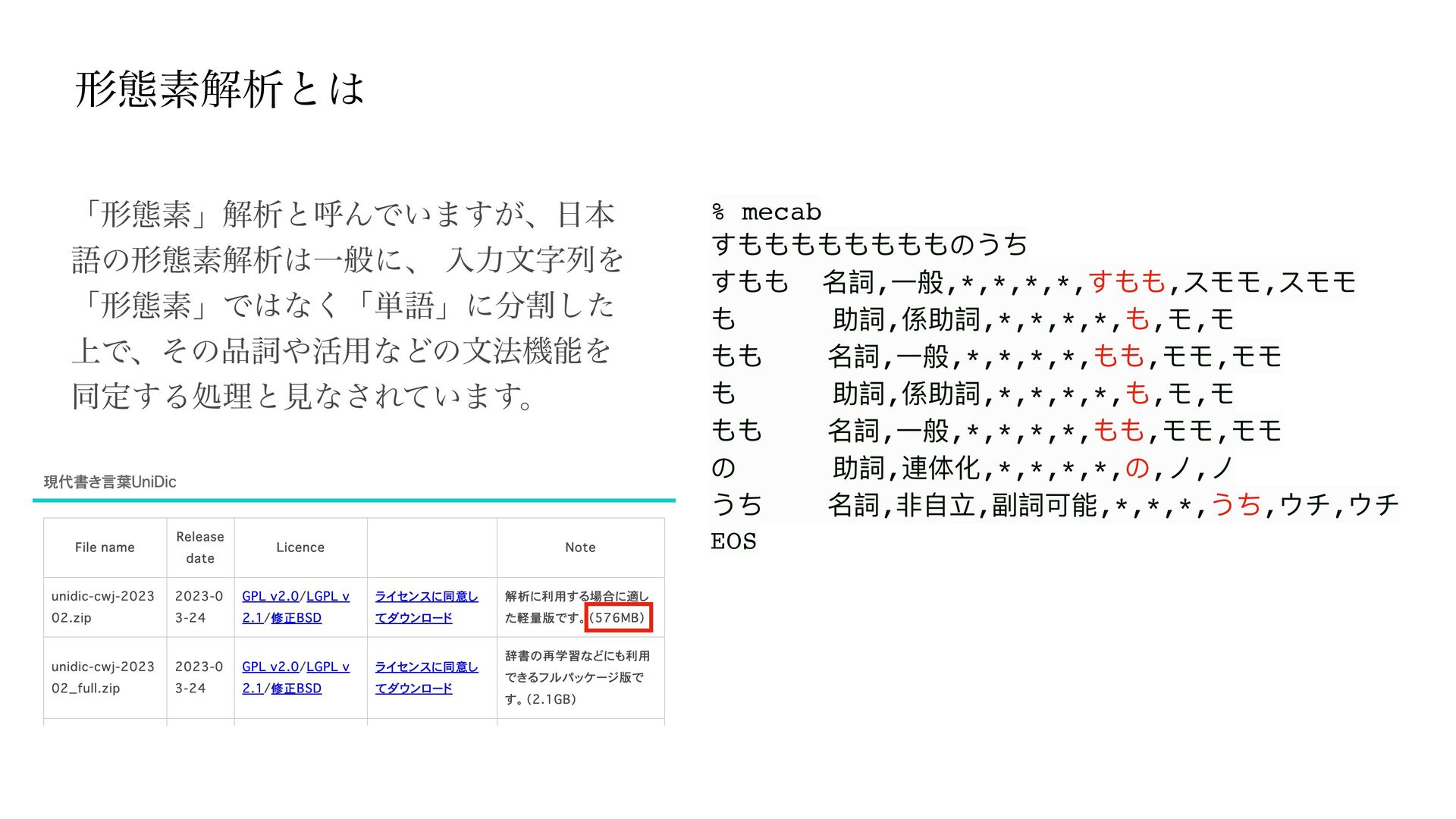
Task: Open the second row's LGPL v2.1 link
Action: pyautogui.click(x=328, y=667)
